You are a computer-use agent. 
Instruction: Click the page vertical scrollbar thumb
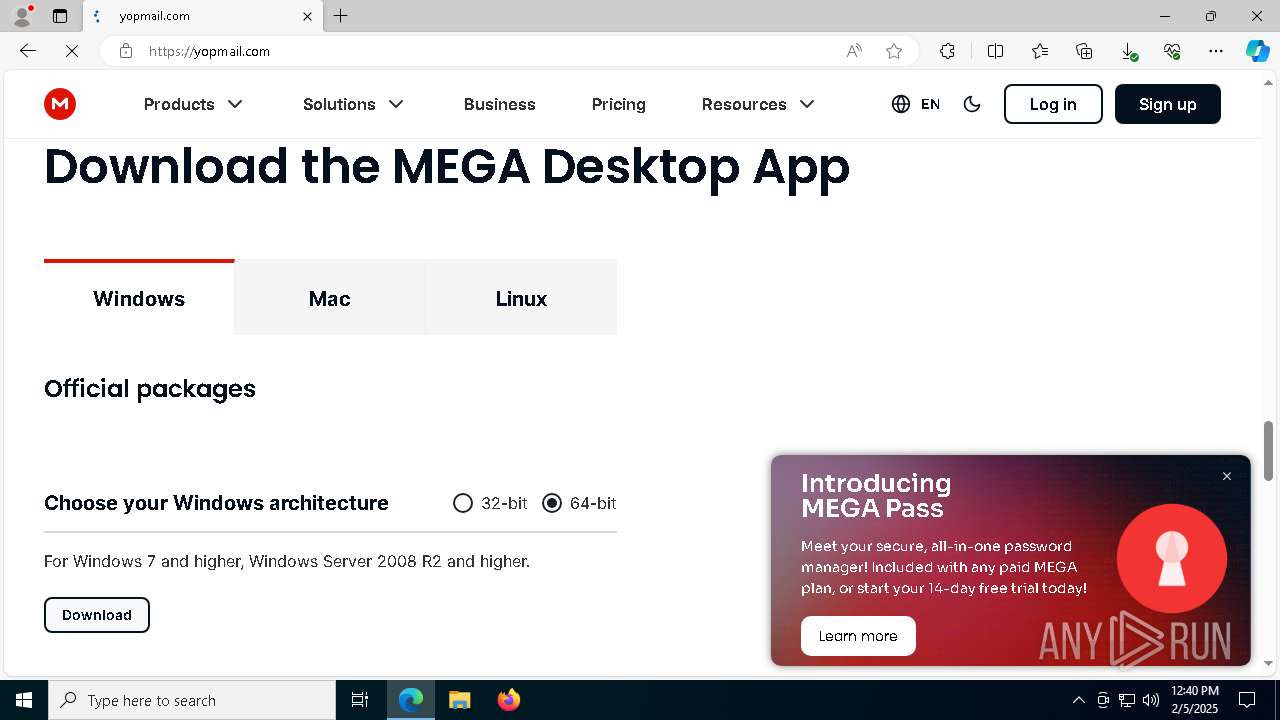pyautogui.click(x=1269, y=450)
